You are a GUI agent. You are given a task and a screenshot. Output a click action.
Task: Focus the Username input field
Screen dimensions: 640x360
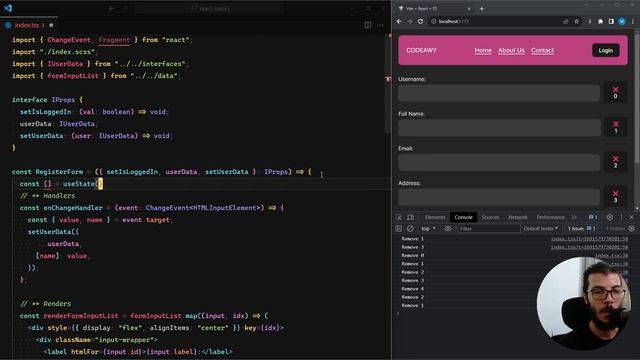point(499,93)
